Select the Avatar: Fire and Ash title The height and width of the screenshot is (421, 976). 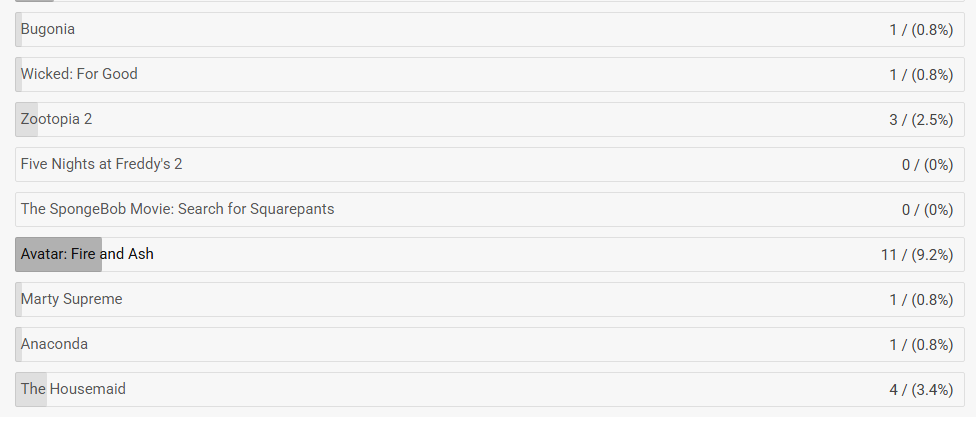tap(87, 254)
